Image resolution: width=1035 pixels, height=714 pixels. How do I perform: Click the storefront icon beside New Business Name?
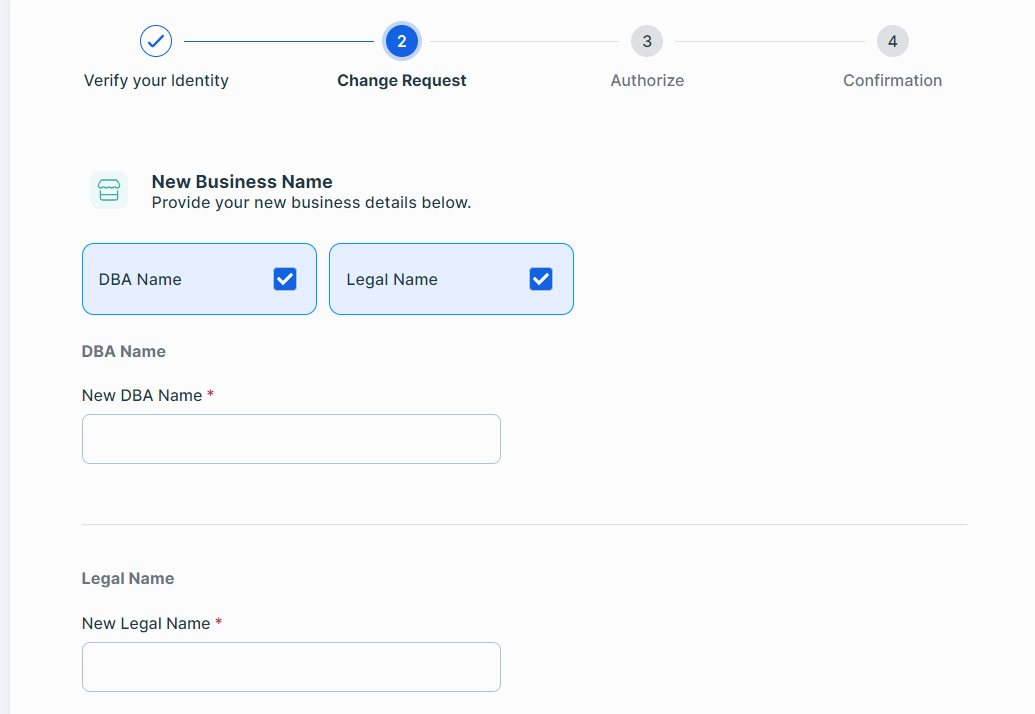109,190
